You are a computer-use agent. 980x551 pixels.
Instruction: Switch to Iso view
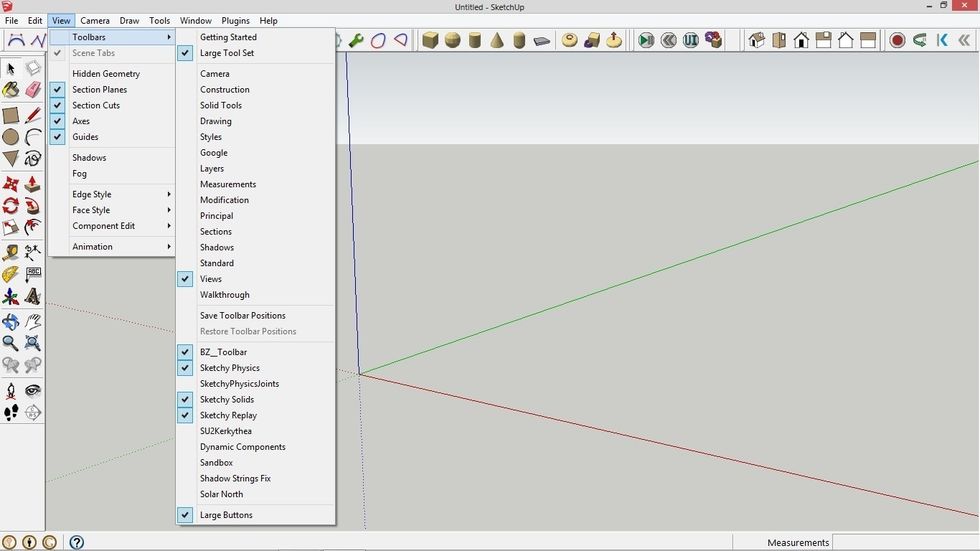757,41
